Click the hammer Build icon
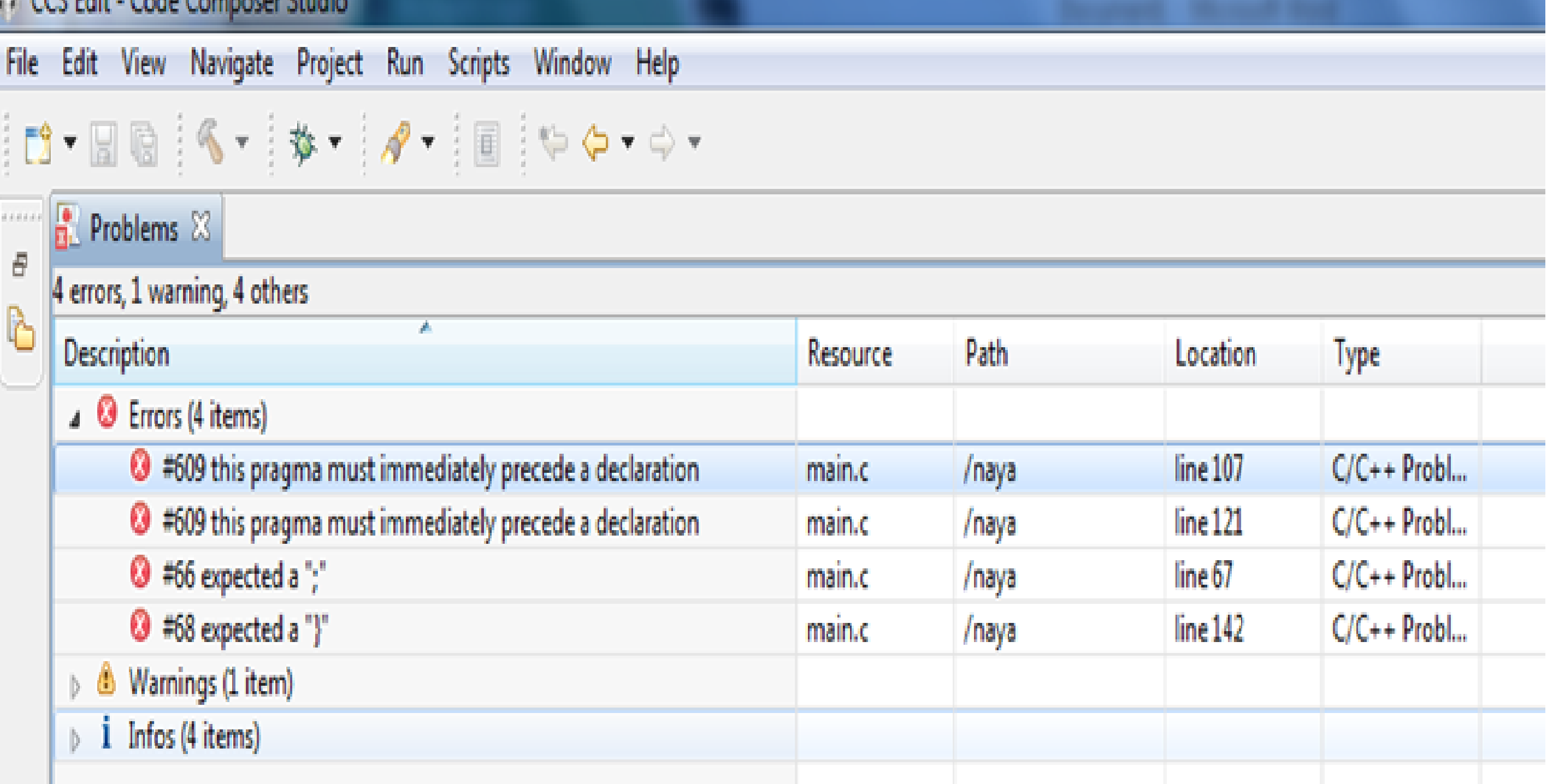 coord(210,141)
